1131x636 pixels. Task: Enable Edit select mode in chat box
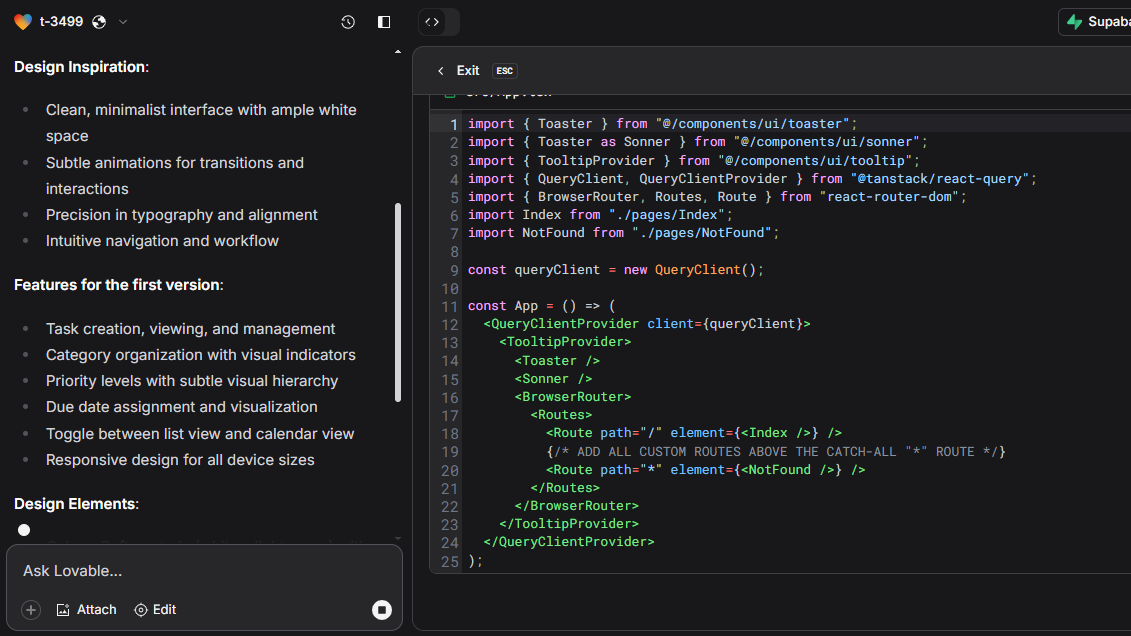click(x=155, y=610)
